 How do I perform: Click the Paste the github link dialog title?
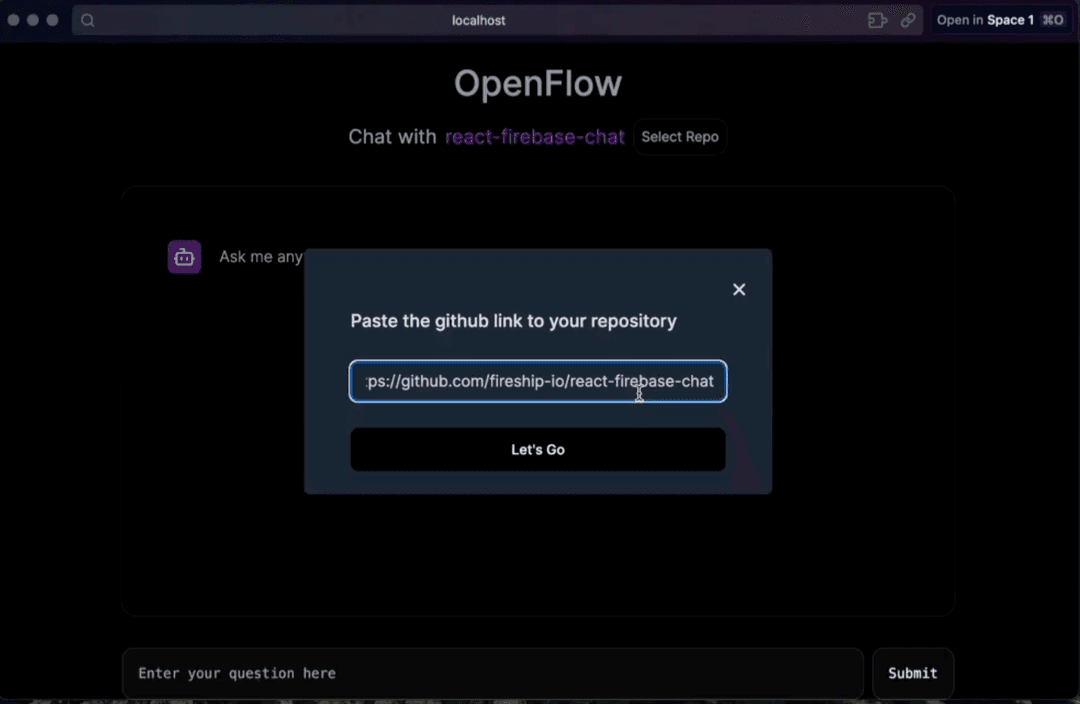pos(513,321)
